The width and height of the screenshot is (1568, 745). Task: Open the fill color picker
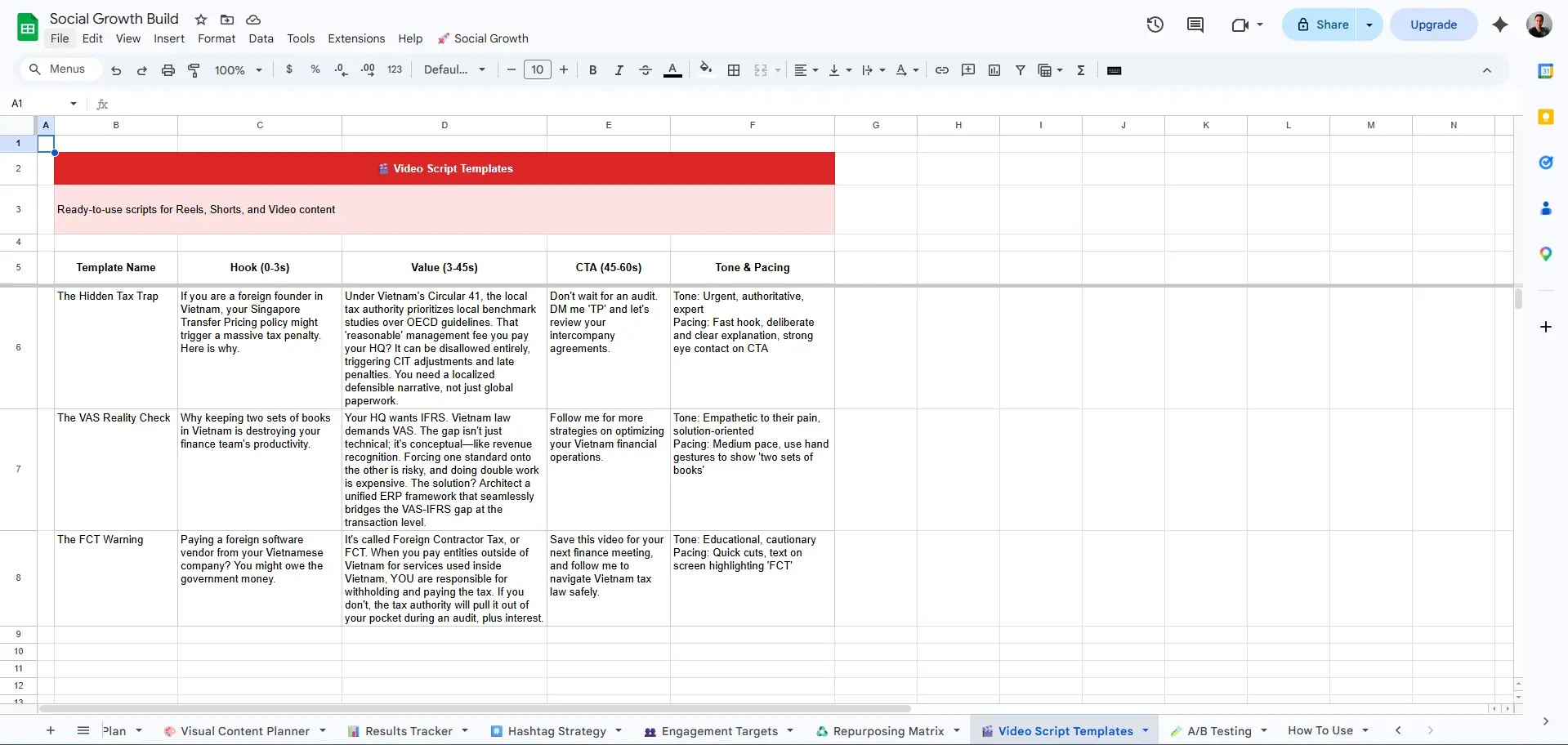click(x=706, y=69)
